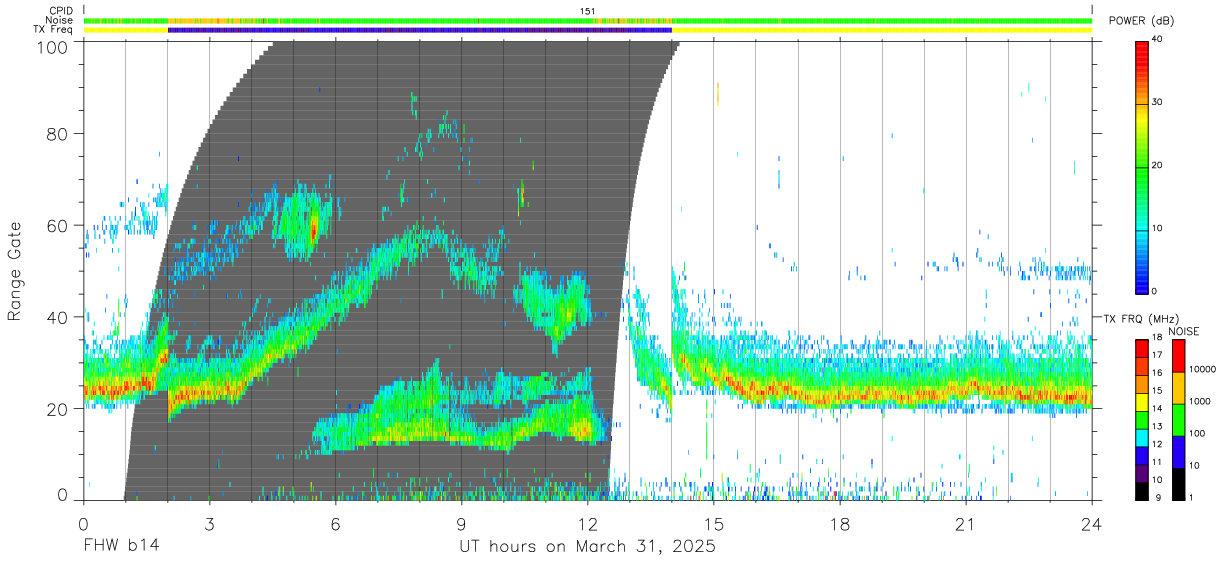Click the green middle segment of the power color bar
The image size is (1228, 567).
(1142, 166)
